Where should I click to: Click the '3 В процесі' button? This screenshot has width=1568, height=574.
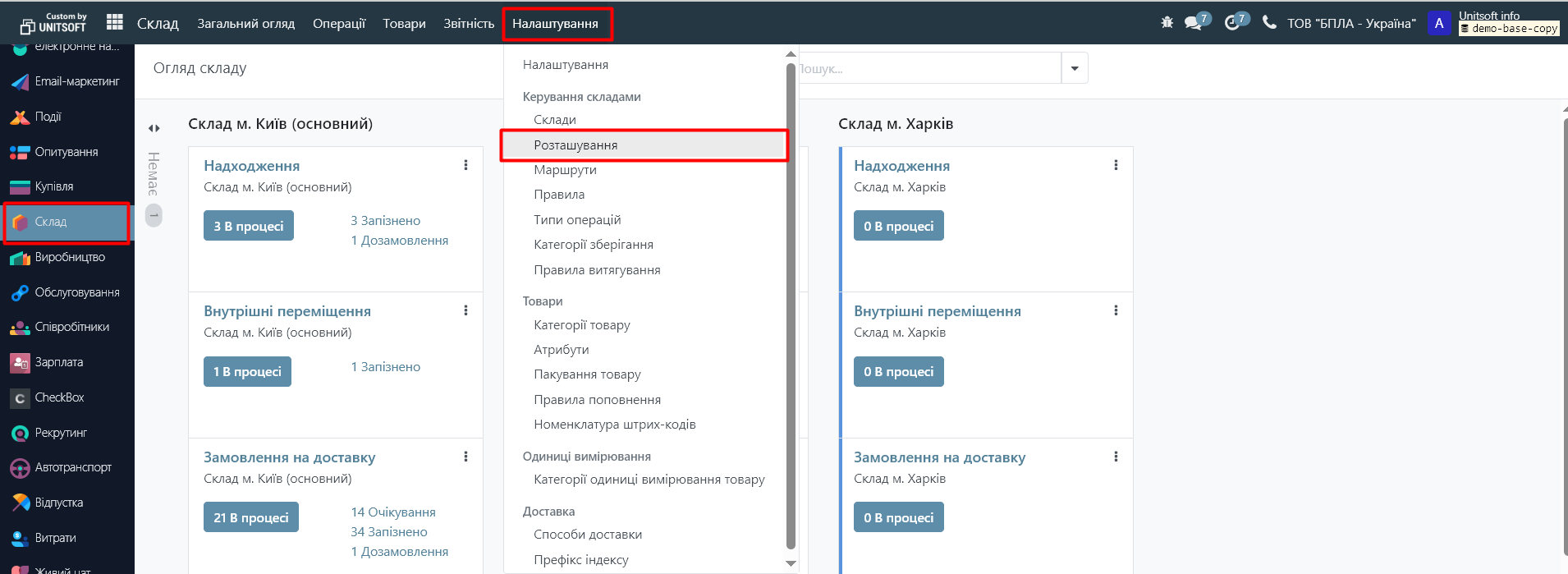tap(248, 226)
